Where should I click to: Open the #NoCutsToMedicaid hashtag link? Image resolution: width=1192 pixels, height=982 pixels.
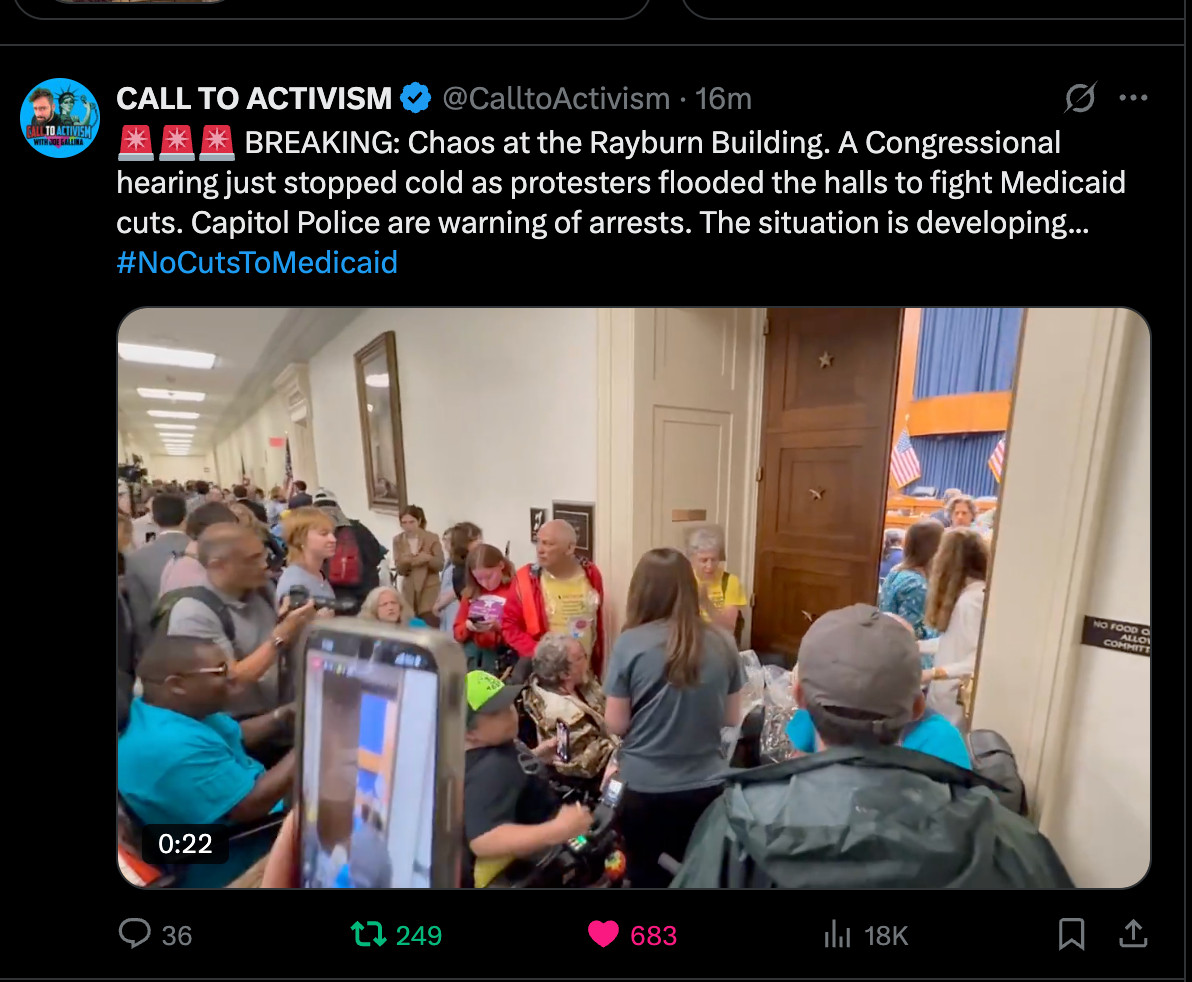click(257, 262)
